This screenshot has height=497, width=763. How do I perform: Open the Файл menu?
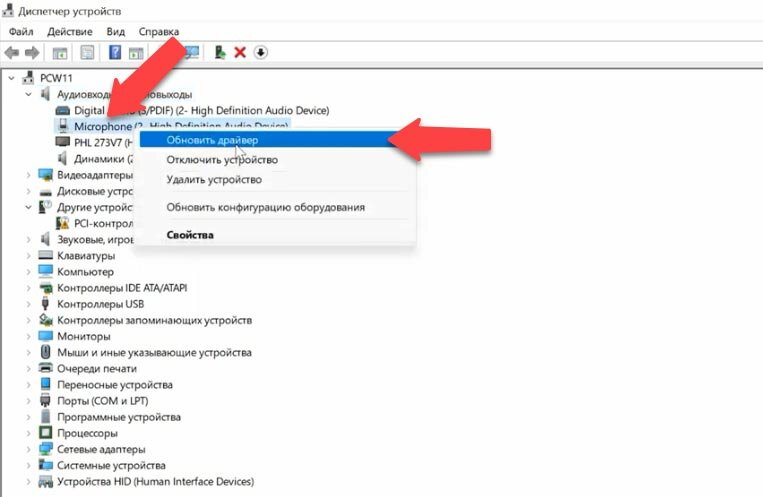[x=21, y=32]
